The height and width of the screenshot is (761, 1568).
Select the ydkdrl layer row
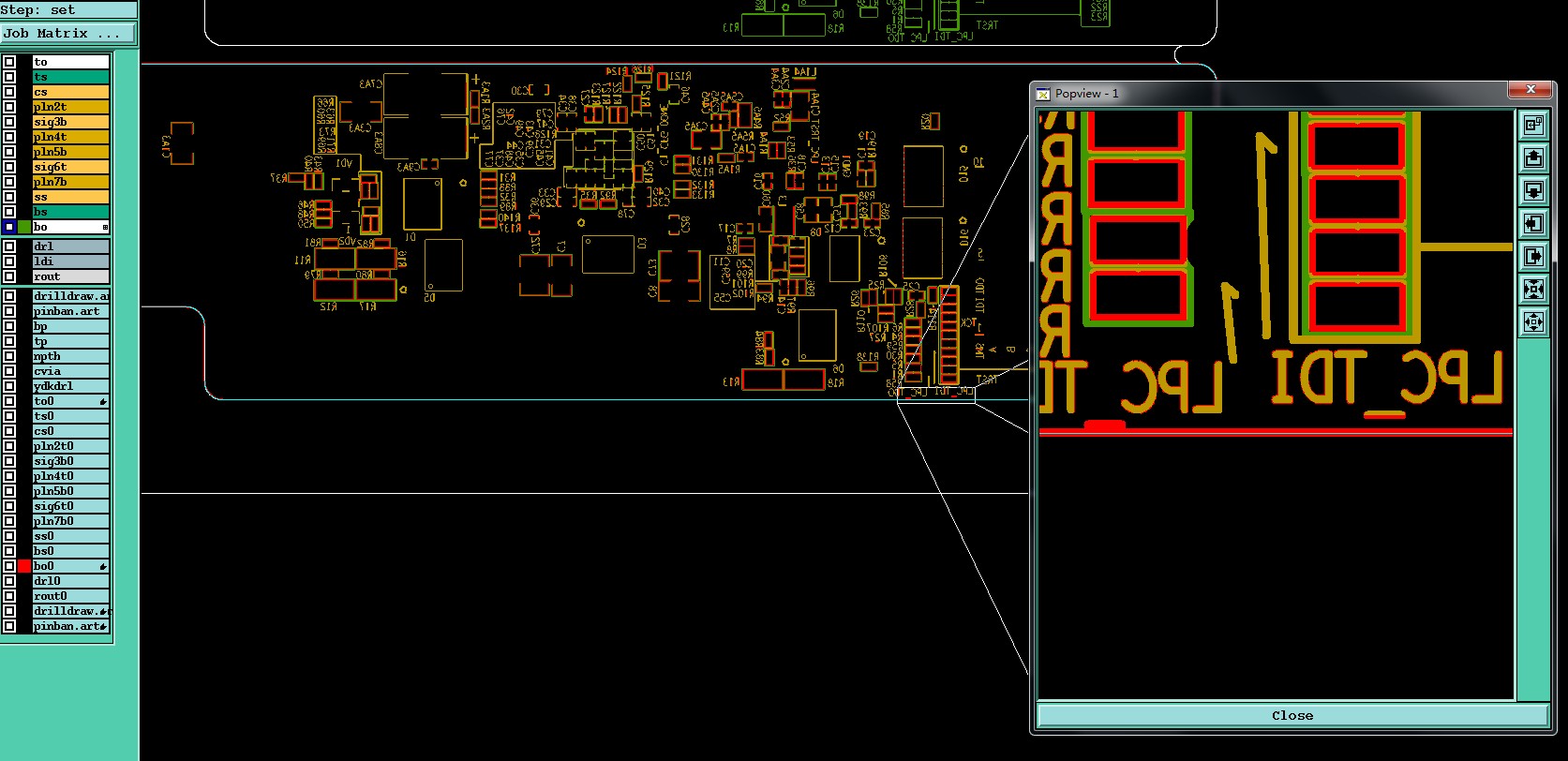click(71, 386)
